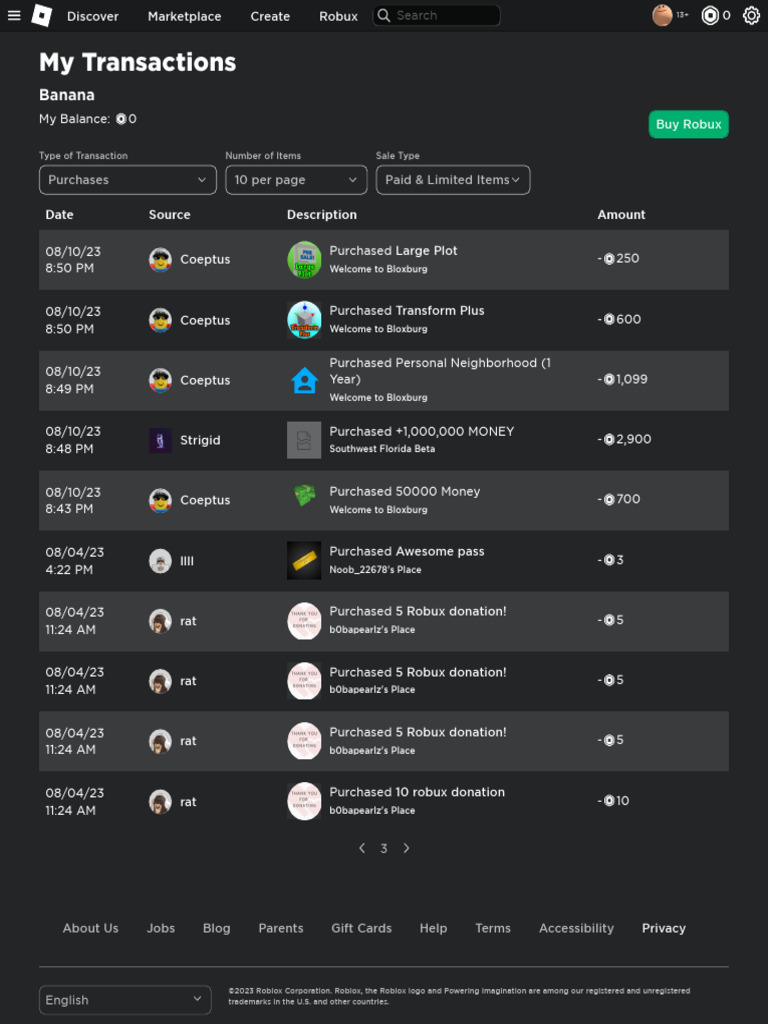Expand the Sale Type dropdown
This screenshot has width=768, height=1024.
[453, 180]
